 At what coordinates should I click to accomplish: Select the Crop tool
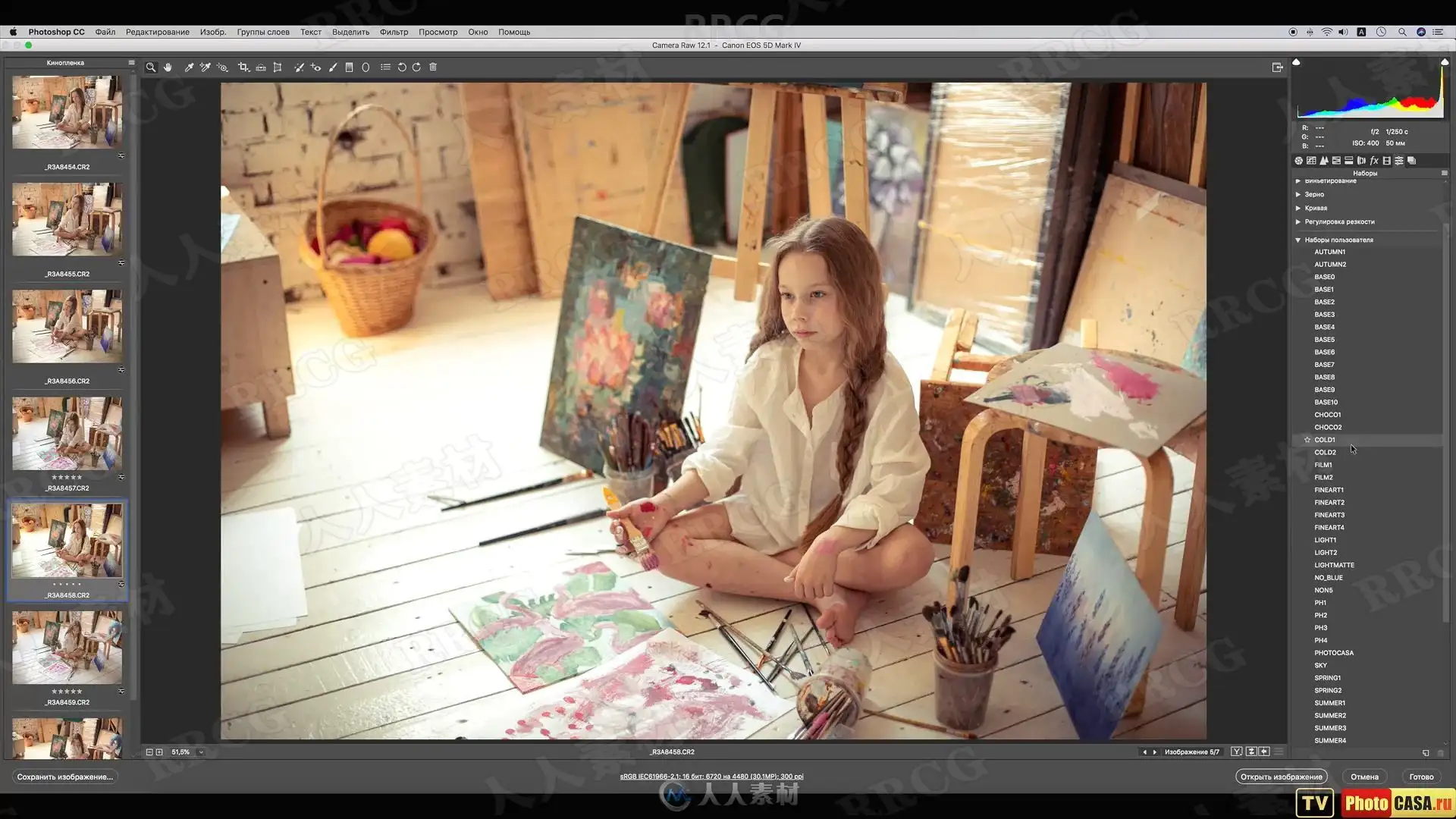click(243, 67)
